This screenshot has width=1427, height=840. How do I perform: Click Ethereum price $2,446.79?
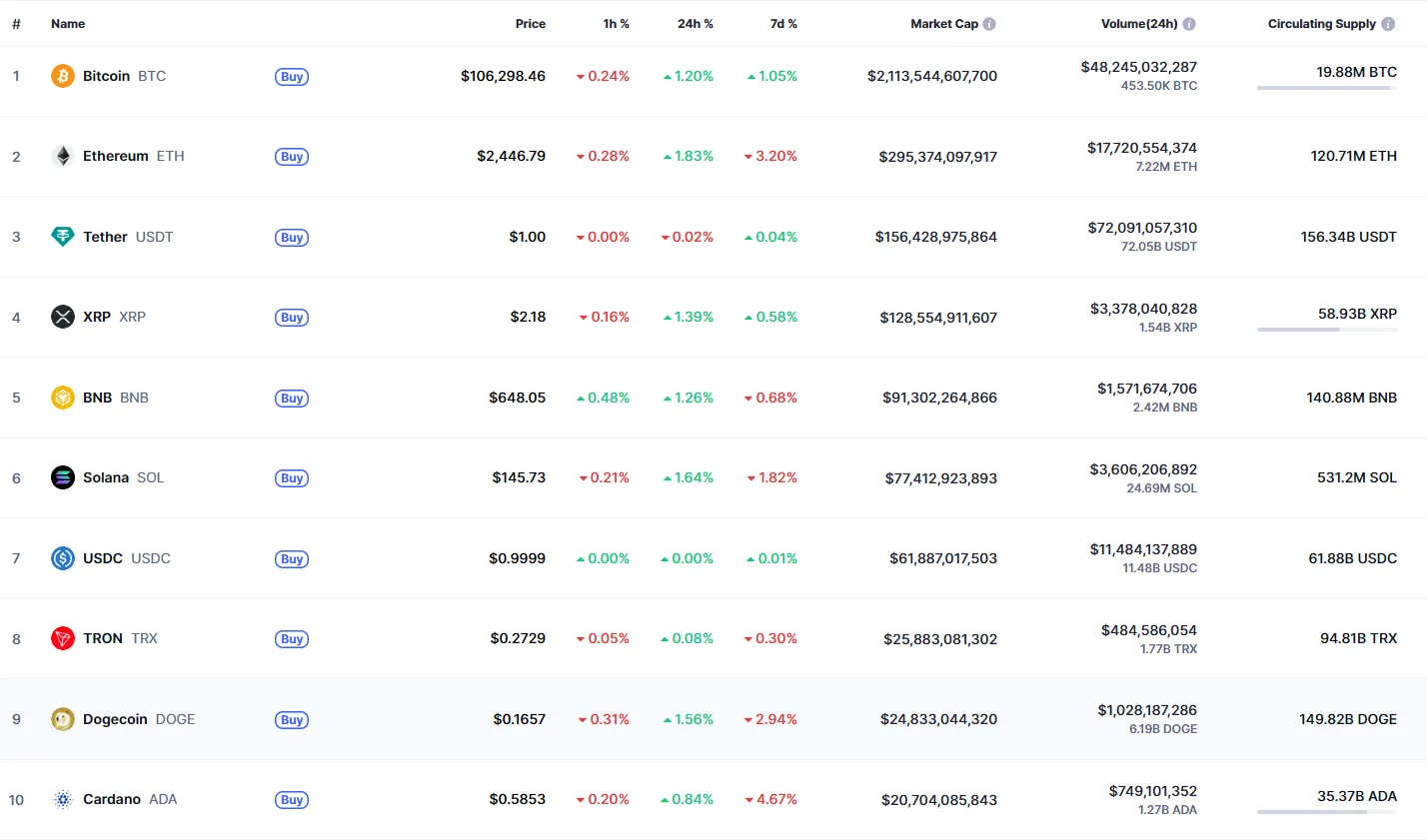(x=511, y=156)
